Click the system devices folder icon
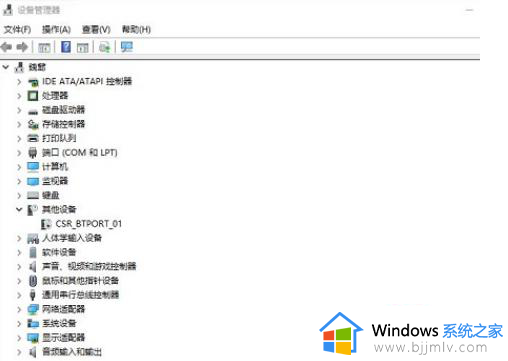The width and height of the screenshot is (508, 361). click(33, 324)
